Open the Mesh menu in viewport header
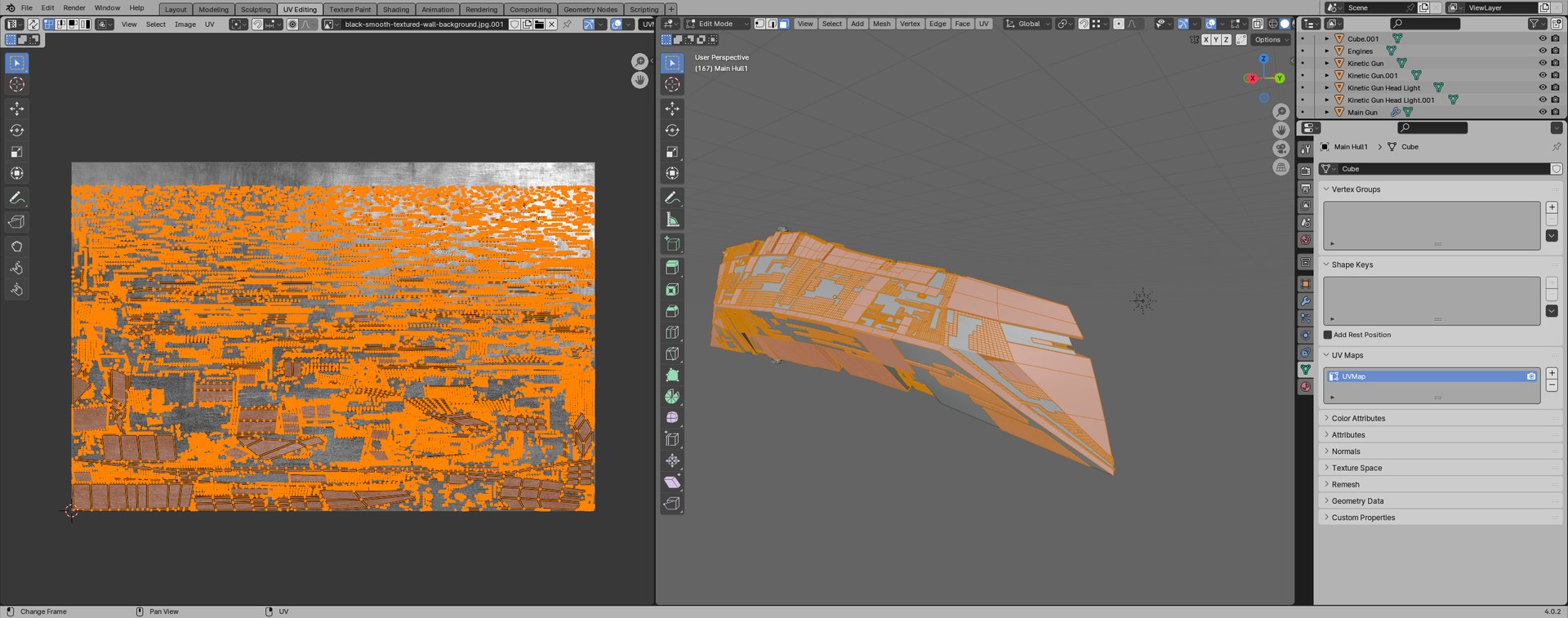 click(x=882, y=24)
